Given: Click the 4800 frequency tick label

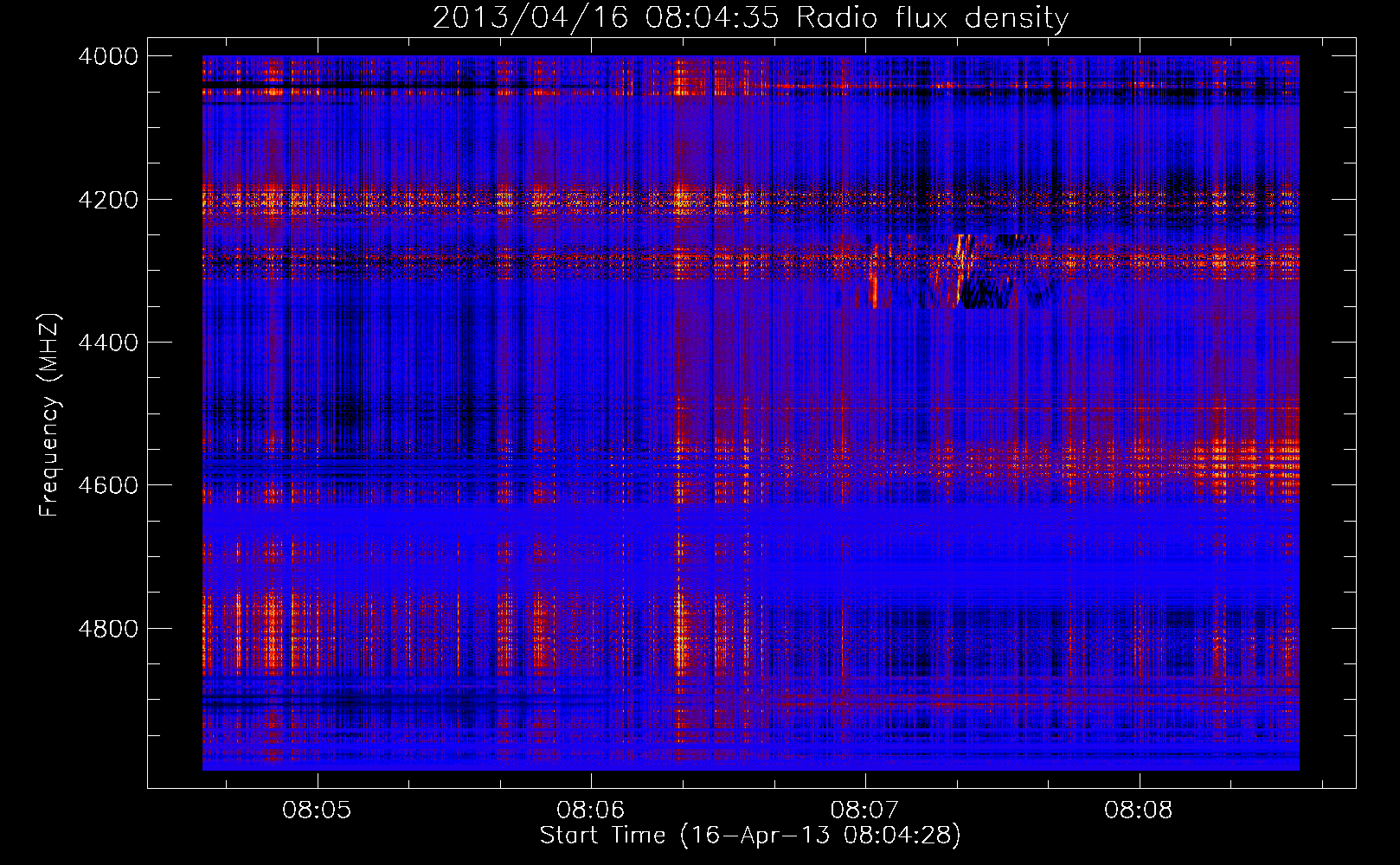Looking at the screenshot, I should click(108, 628).
